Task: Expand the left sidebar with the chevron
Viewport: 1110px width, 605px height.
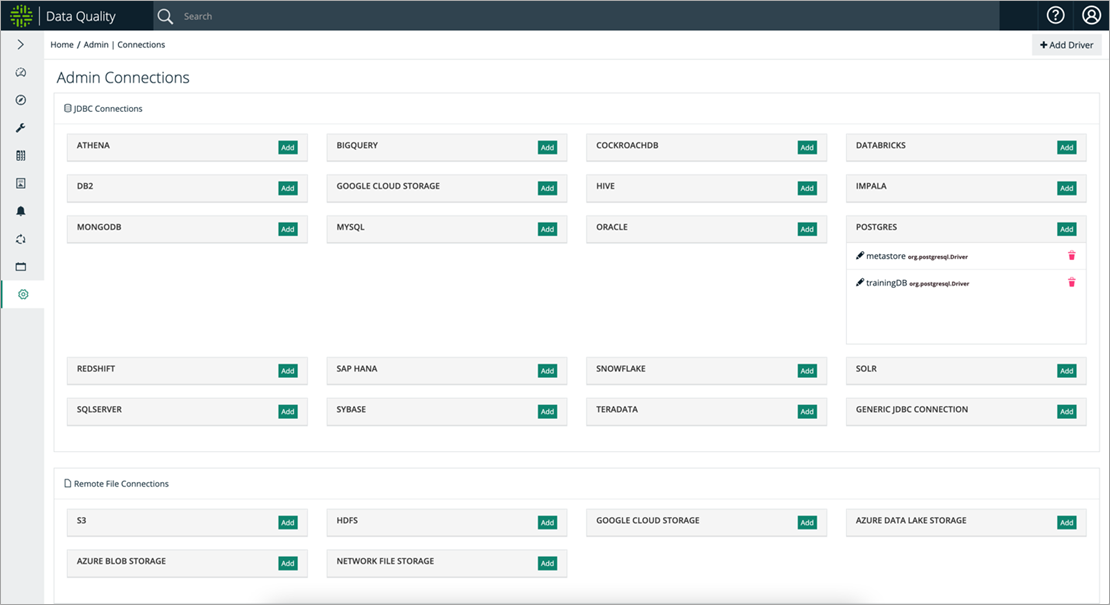Action: (x=21, y=45)
